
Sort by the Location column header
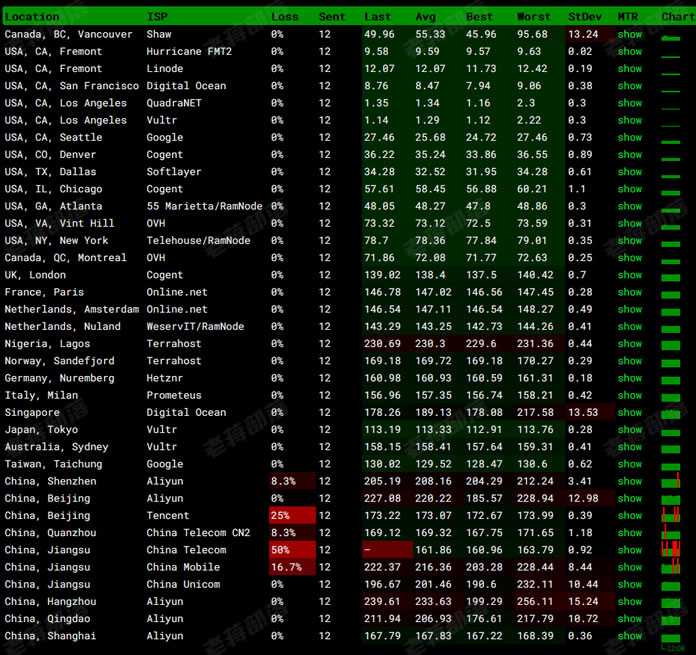[32, 17]
